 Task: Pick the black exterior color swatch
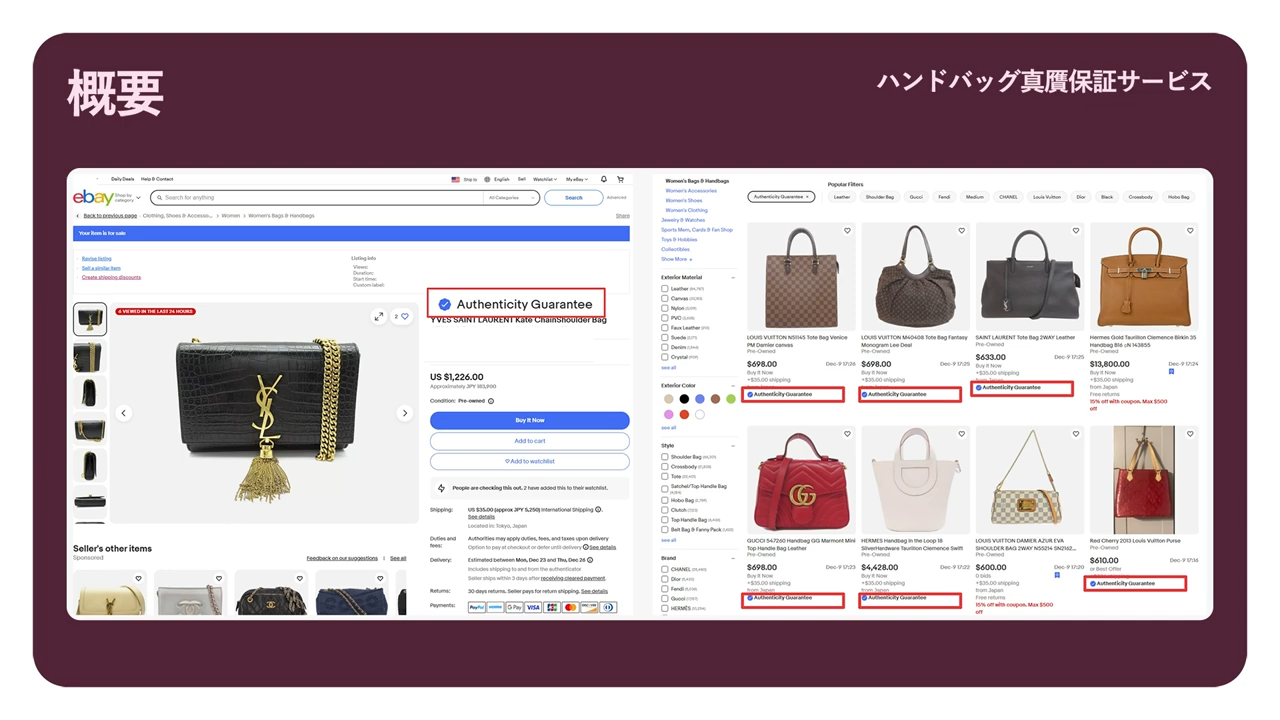pos(684,399)
